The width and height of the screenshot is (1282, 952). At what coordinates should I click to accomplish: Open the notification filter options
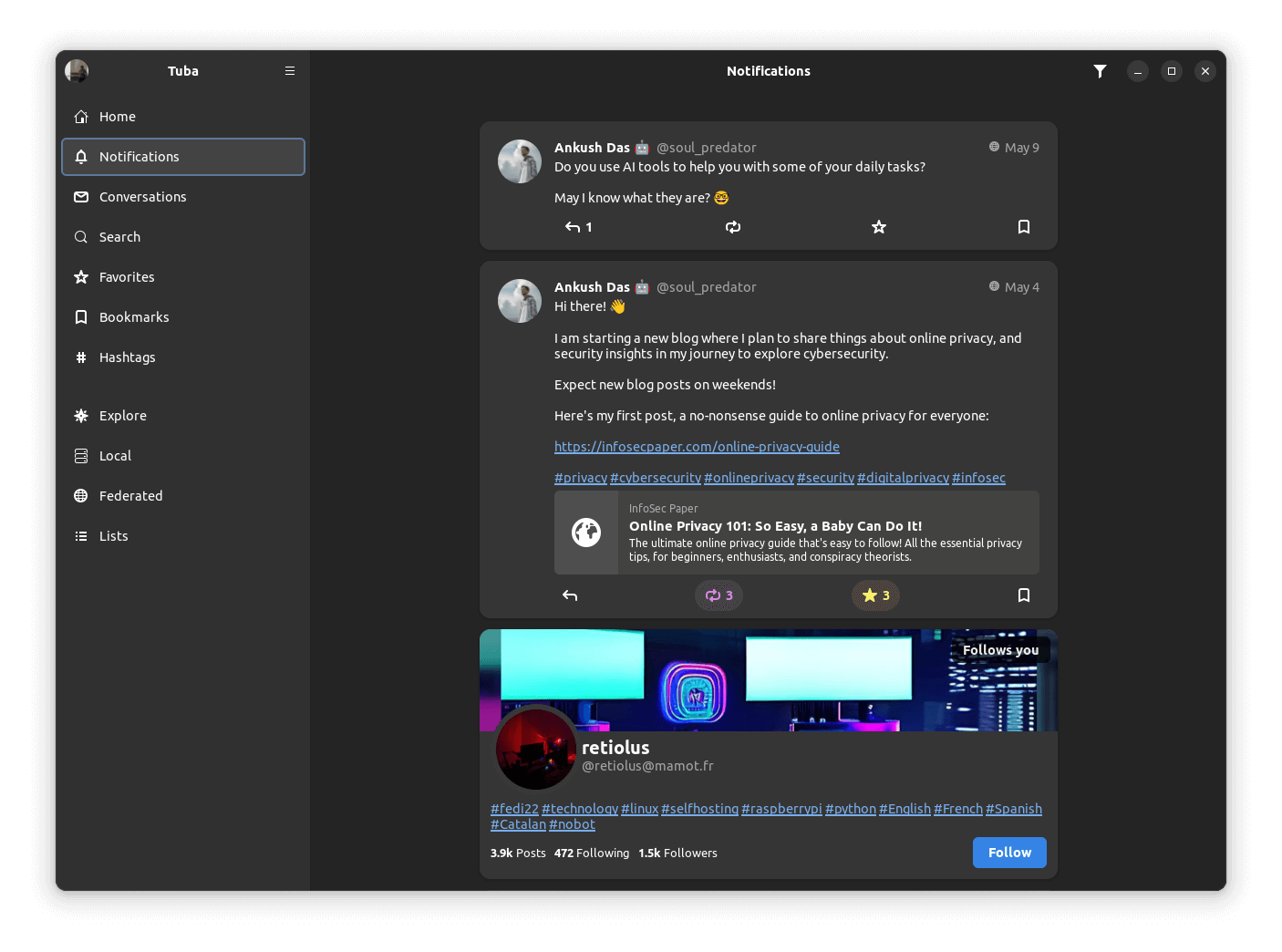(1100, 70)
